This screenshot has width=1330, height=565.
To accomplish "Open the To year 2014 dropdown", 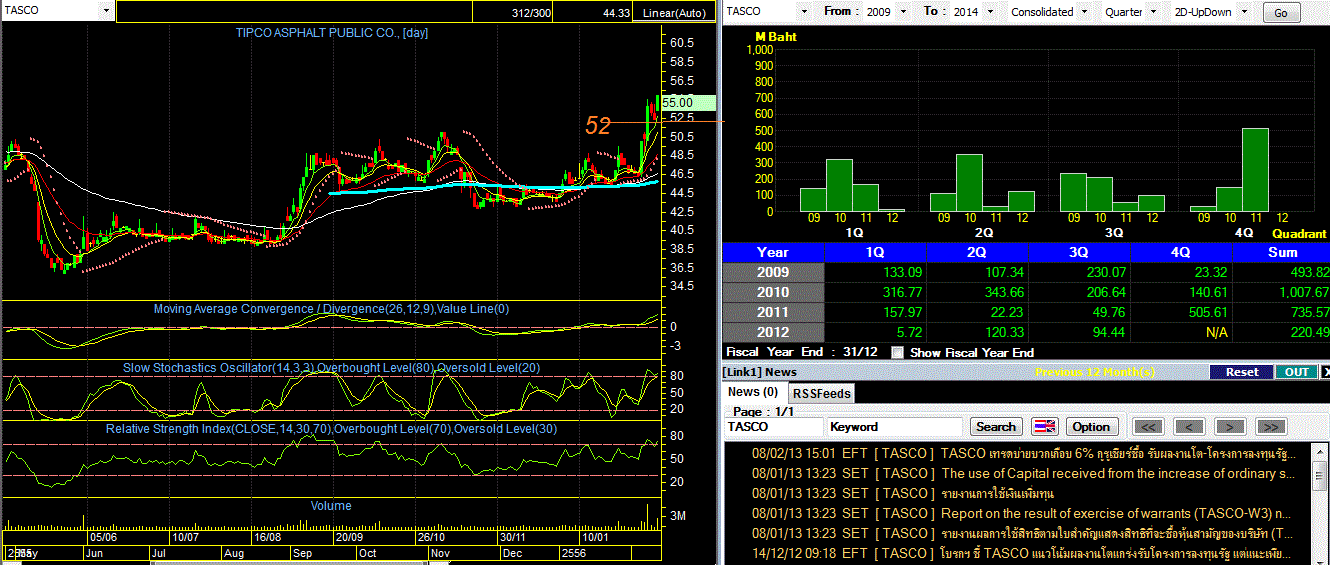I will pyautogui.click(x=990, y=12).
